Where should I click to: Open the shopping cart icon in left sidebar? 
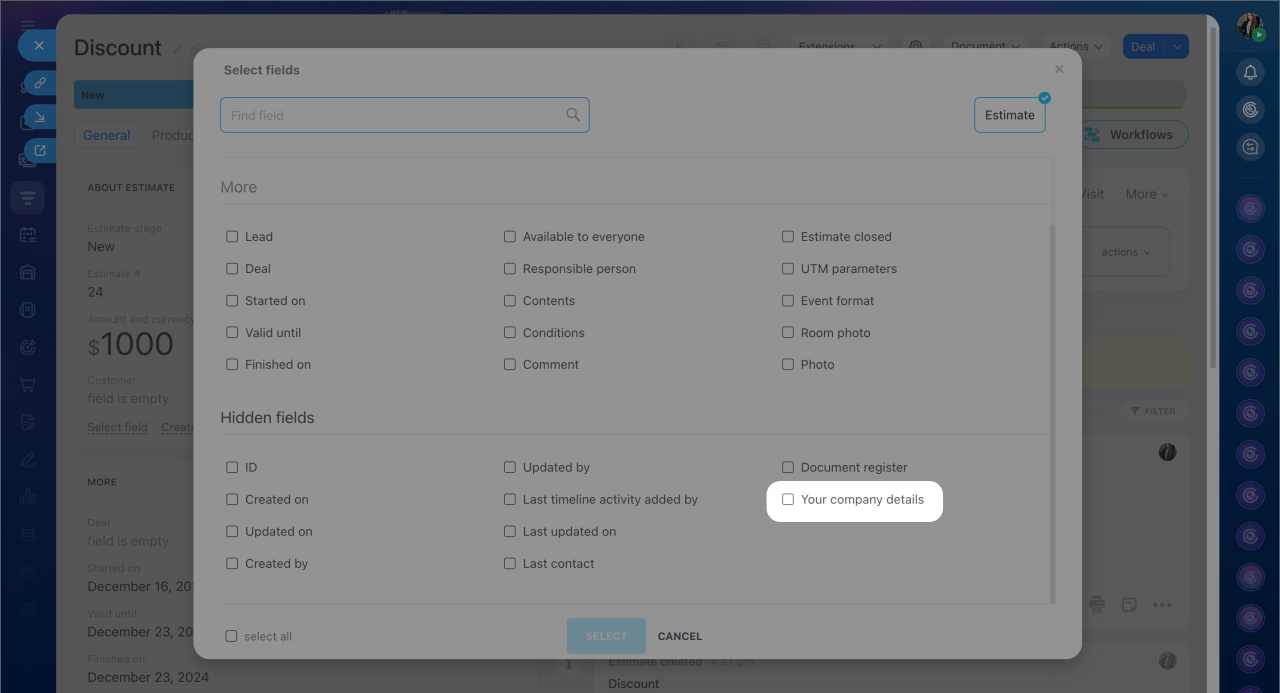coord(28,385)
